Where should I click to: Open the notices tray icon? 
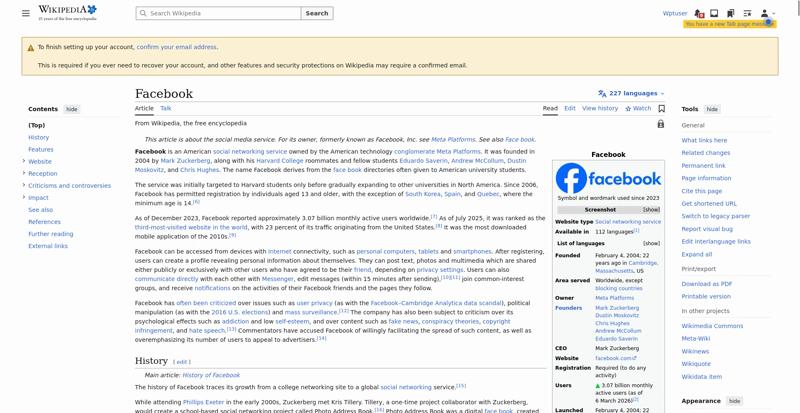coord(714,13)
